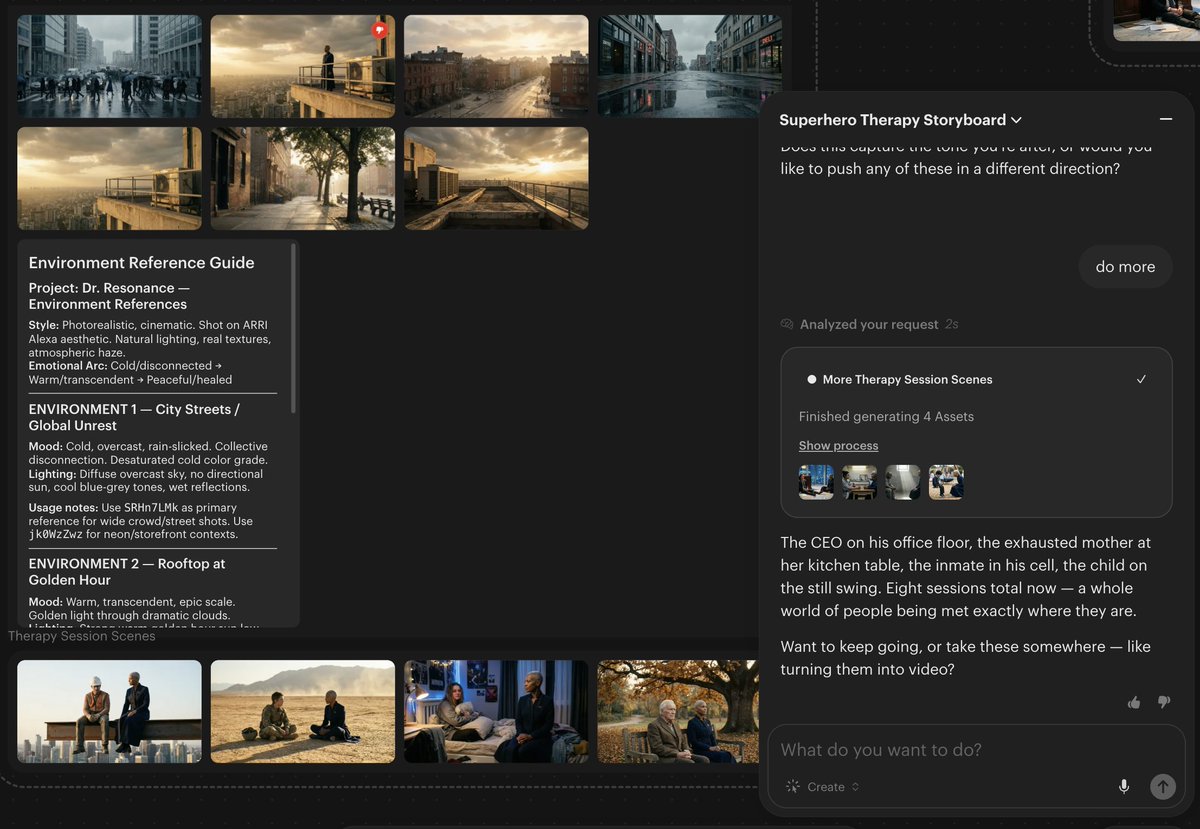Screen dimensions: 1200x829
Task: Select the rainy crowd with umbrellas image
Action: point(109,66)
